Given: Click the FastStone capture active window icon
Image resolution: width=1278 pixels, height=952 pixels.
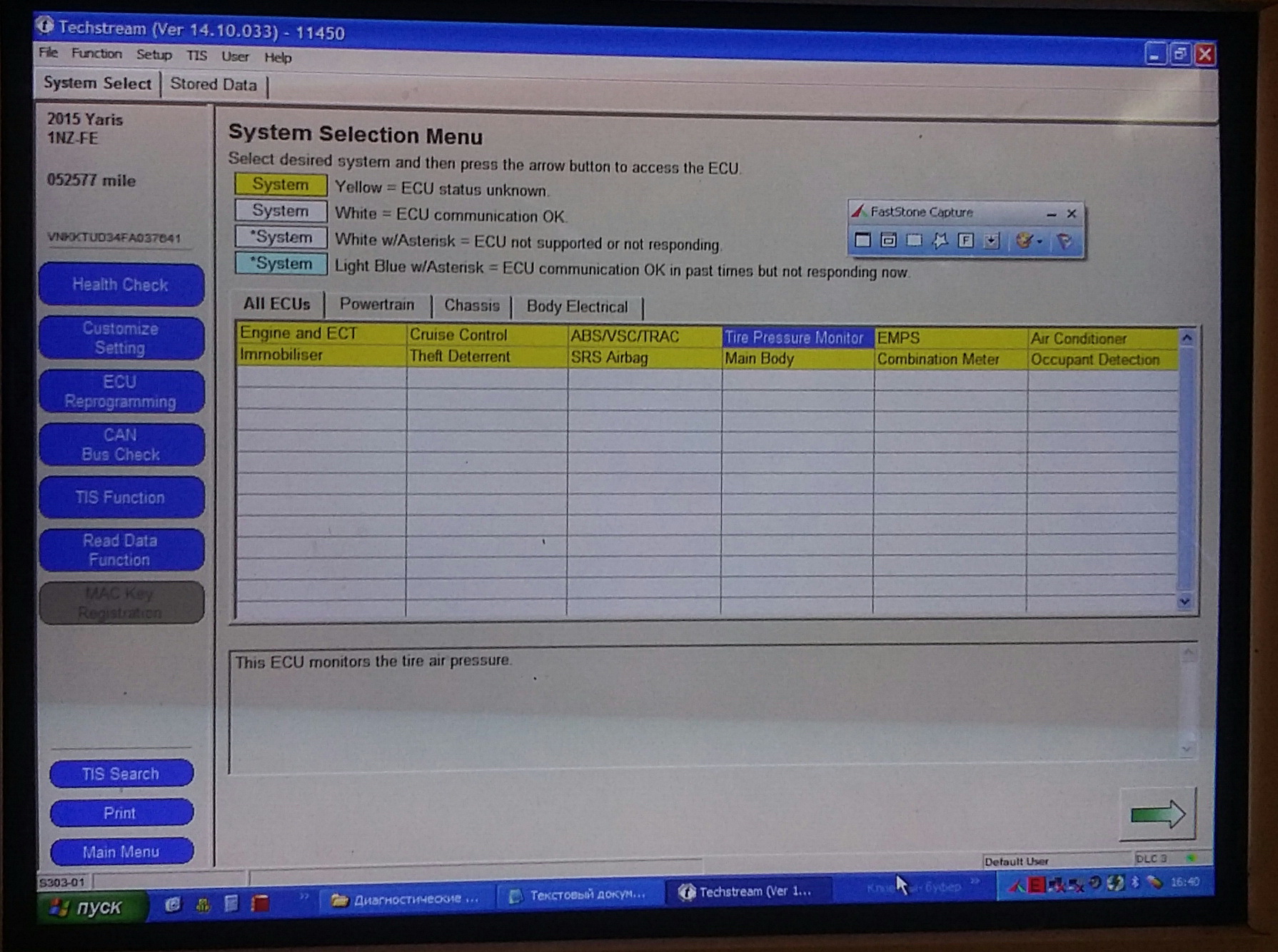Looking at the screenshot, I should [862, 240].
